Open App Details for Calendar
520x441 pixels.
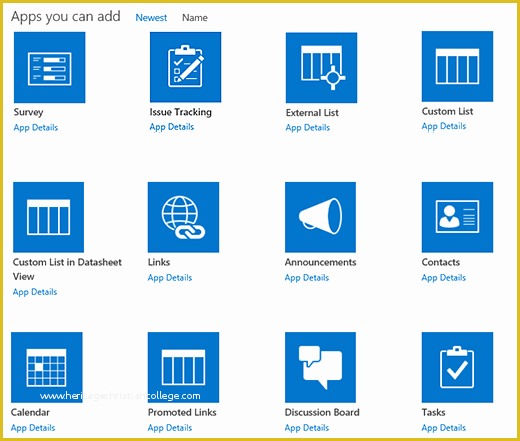[33, 428]
